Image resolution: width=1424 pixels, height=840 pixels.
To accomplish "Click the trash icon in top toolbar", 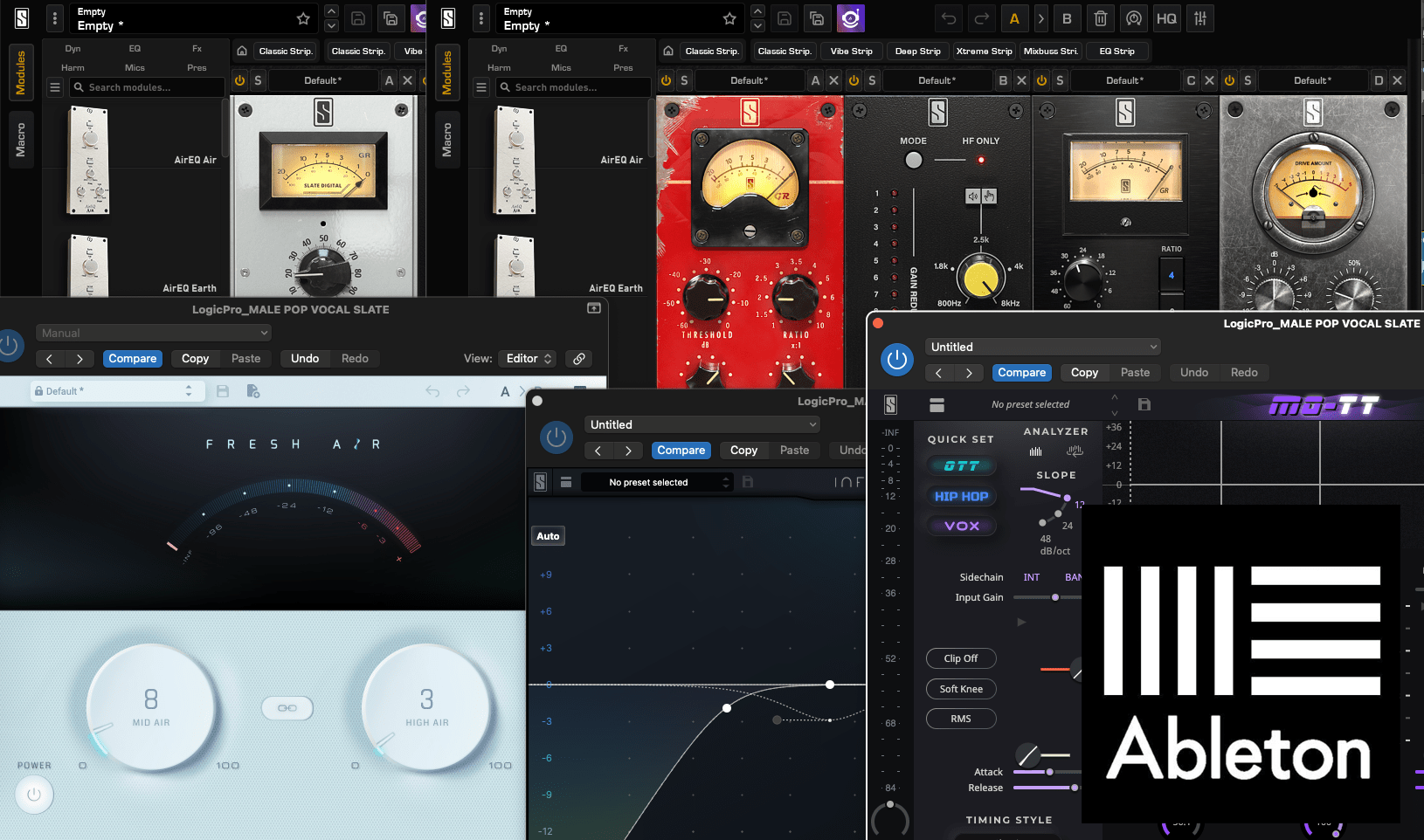I will point(1101,18).
